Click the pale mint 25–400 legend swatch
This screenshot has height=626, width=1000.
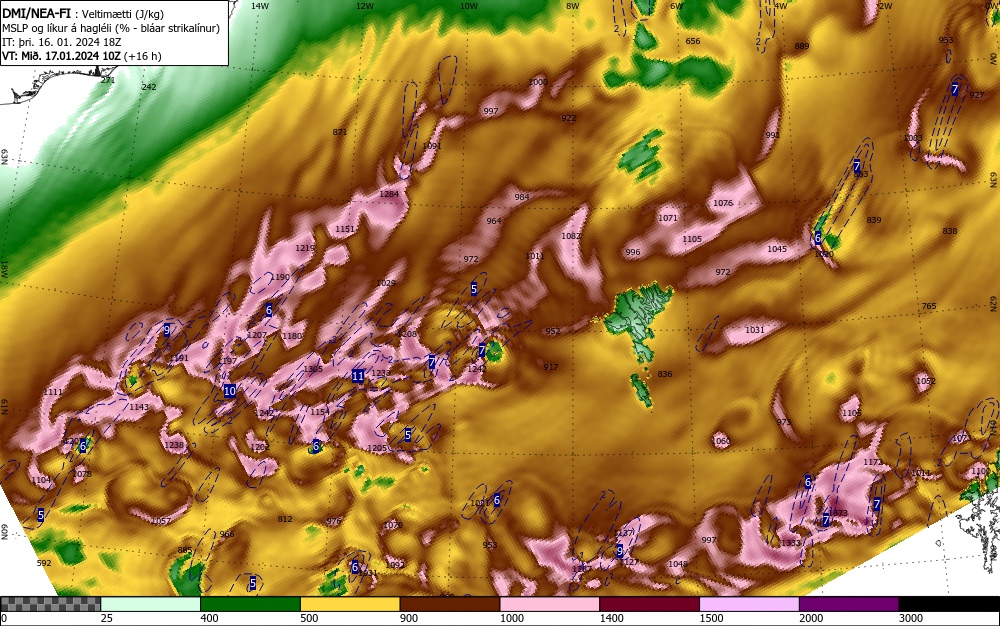coord(151,604)
